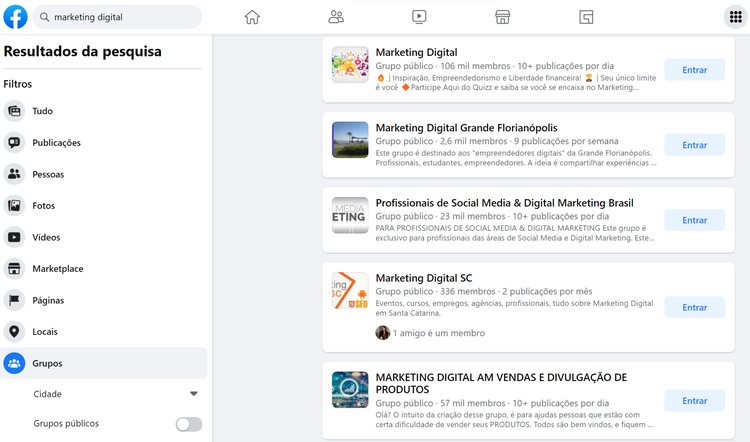Image resolution: width=750 pixels, height=442 pixels.
Task: Open the Marketing Digital group thumbnail
Action: pos(350,65)
